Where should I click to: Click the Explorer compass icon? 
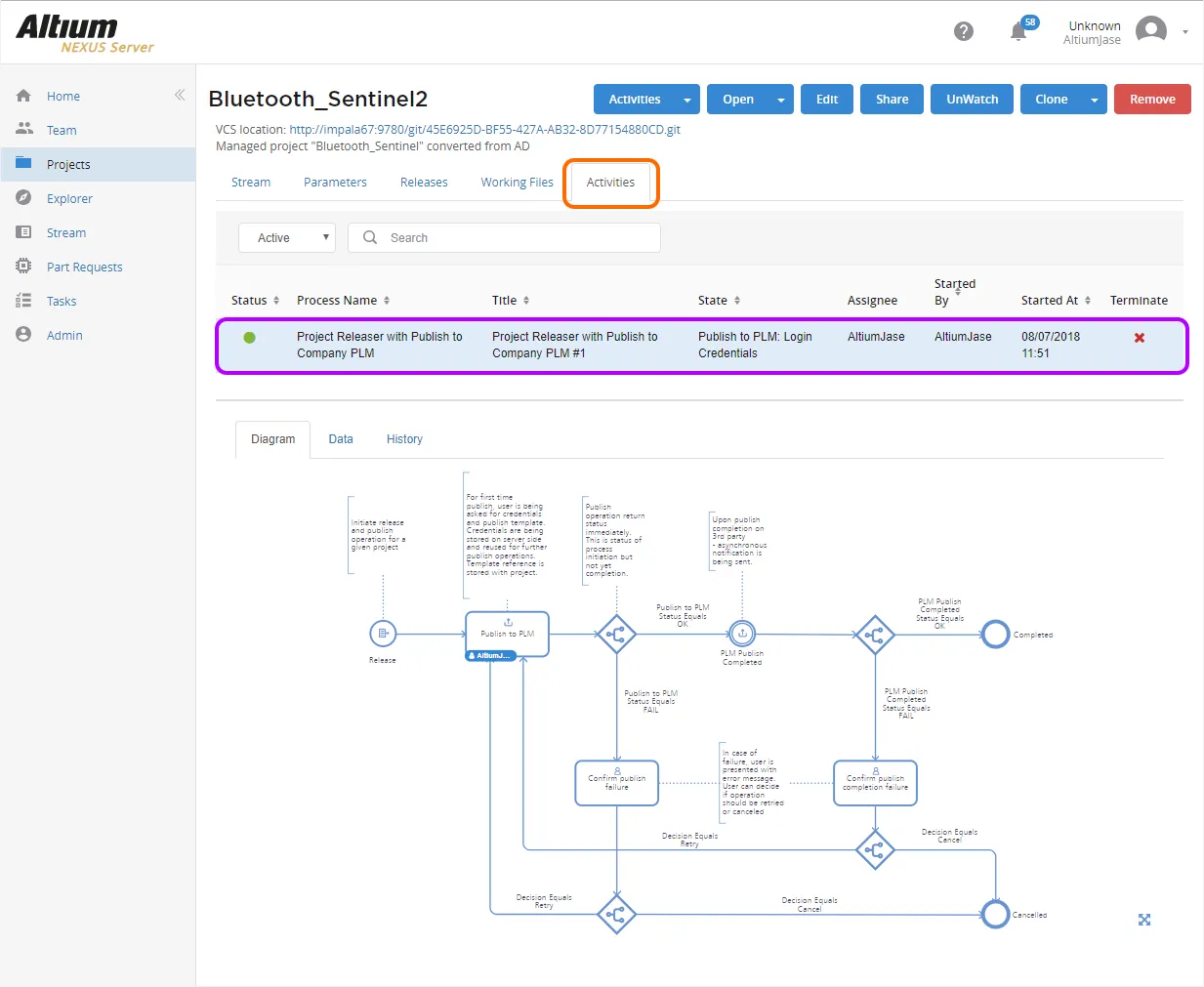pos(24,197)
